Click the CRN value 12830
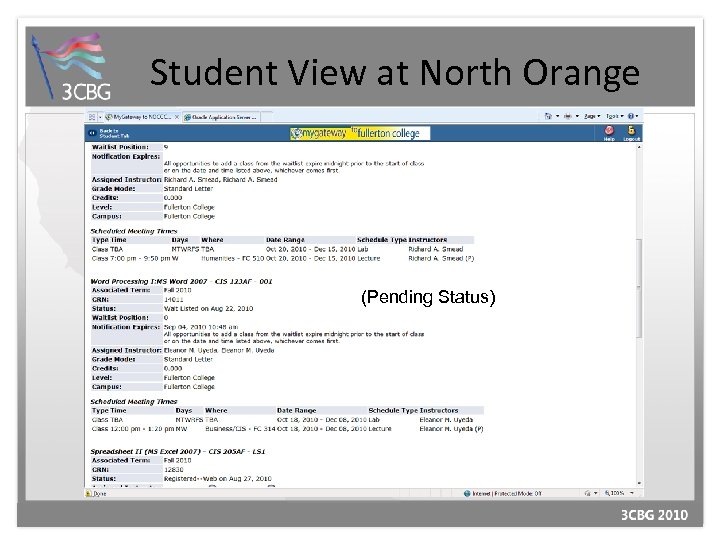720x540 pixels. tap(174, 470)
